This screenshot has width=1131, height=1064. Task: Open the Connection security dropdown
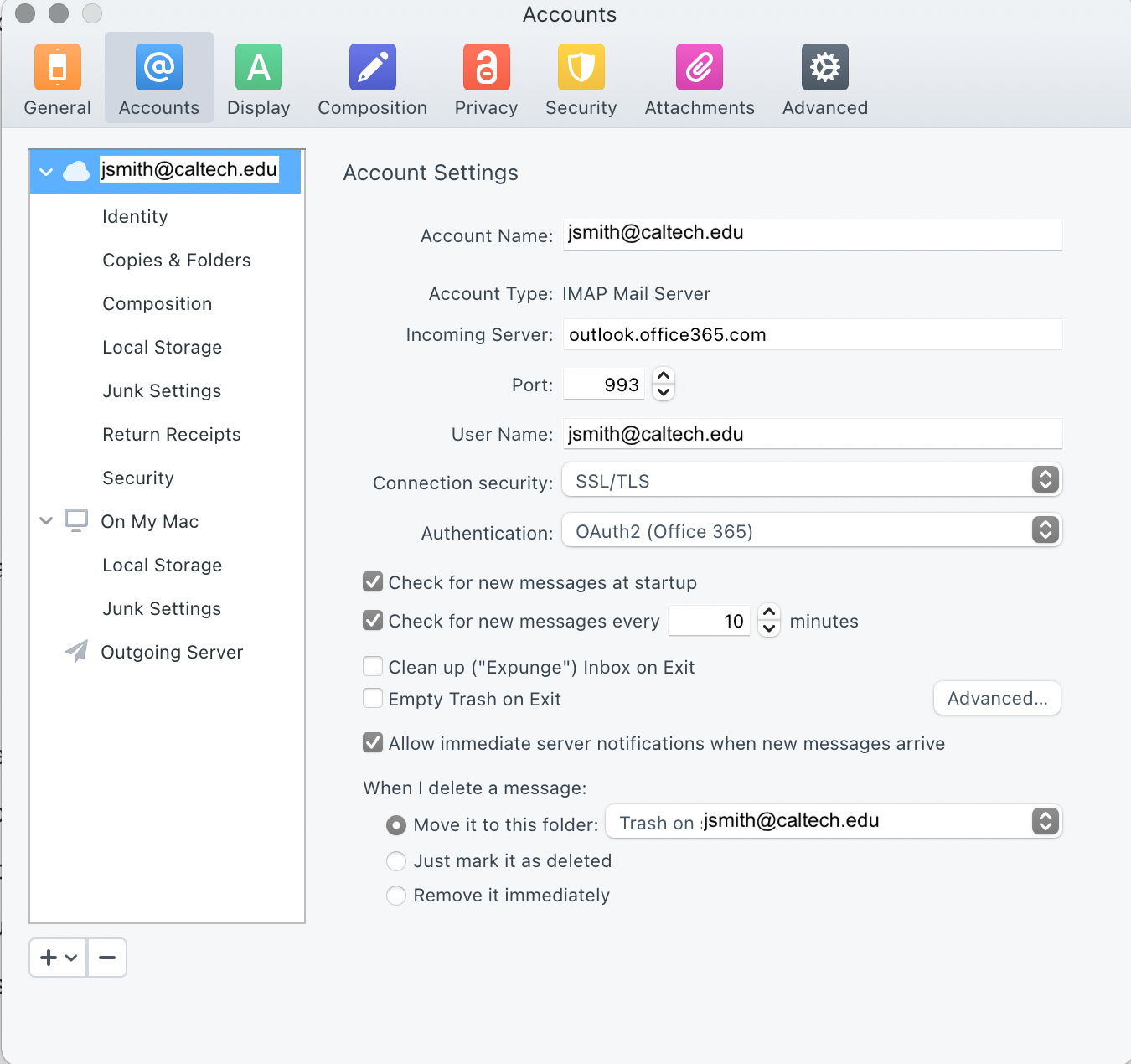tap(811, 480)
